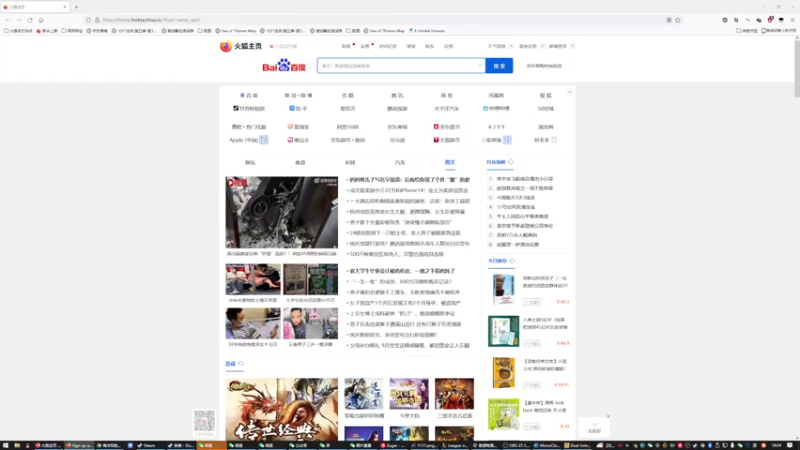The width and height of the screenshot is (800, 450).
Task: Open 爱奇艺 site link
Action: (x=347, y=109)
